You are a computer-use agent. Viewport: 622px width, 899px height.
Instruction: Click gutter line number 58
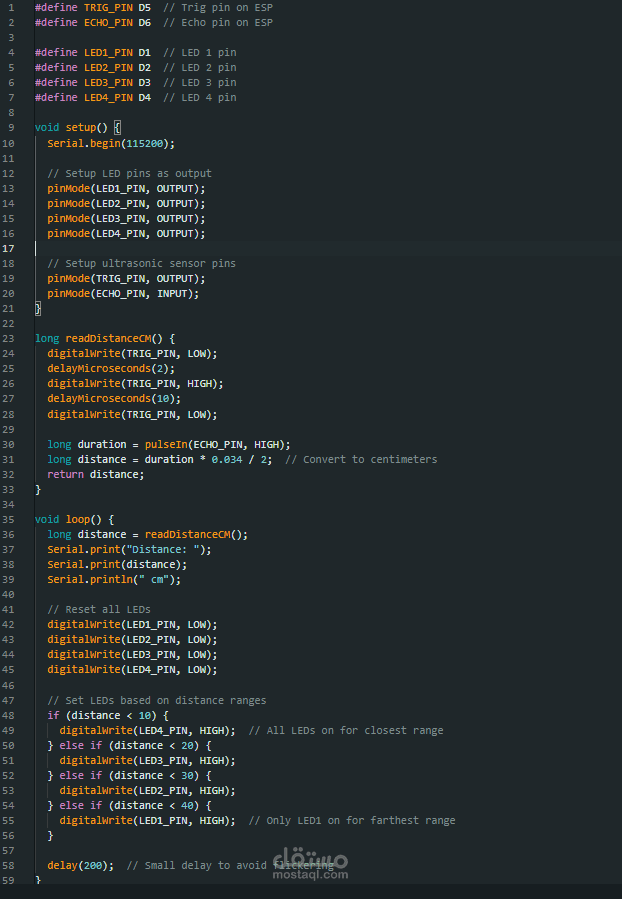click(9, 865)
